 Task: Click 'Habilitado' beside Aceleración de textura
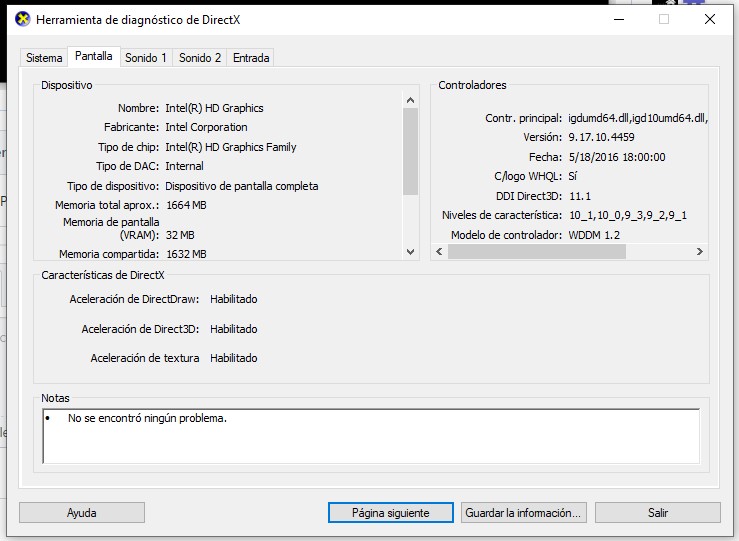[234, 358]
